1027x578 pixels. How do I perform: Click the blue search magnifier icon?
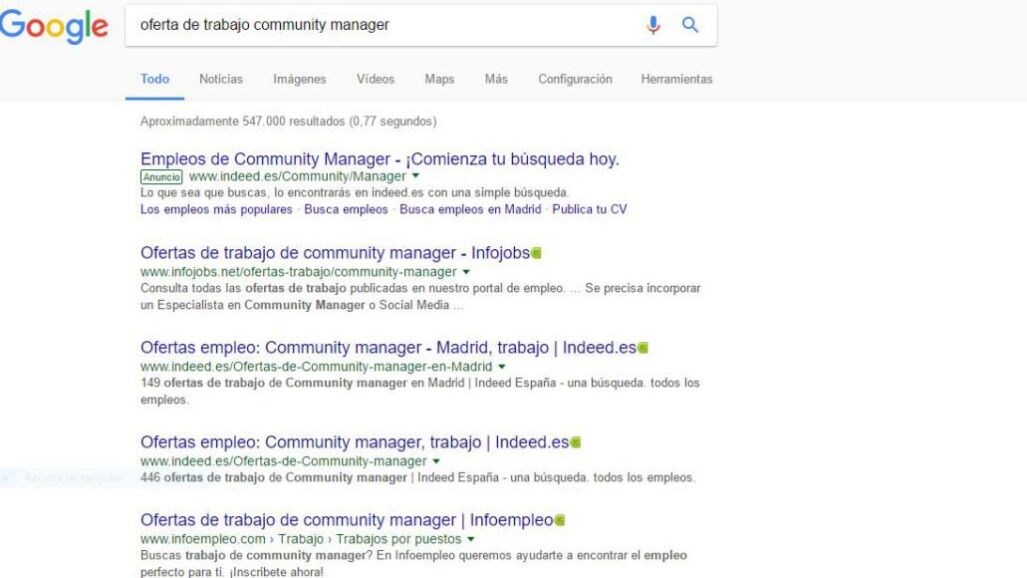(689, 26)
